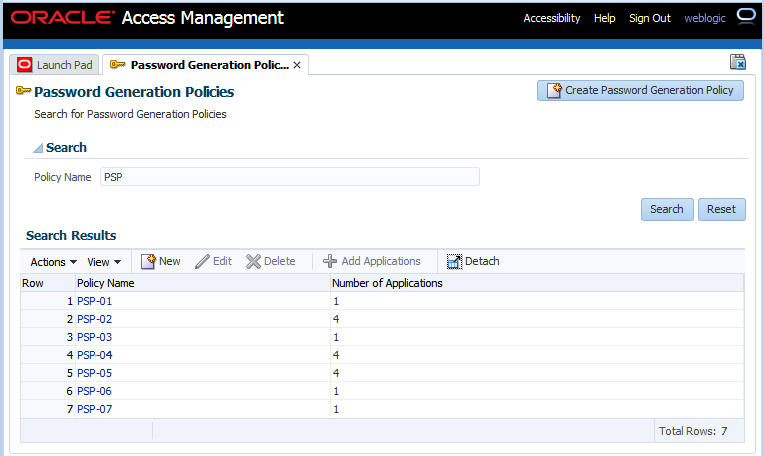Click the Total Rows: 7 footer text
This screenshot has height=456, width=764.
pyautogui.click(x=693, y=431)
